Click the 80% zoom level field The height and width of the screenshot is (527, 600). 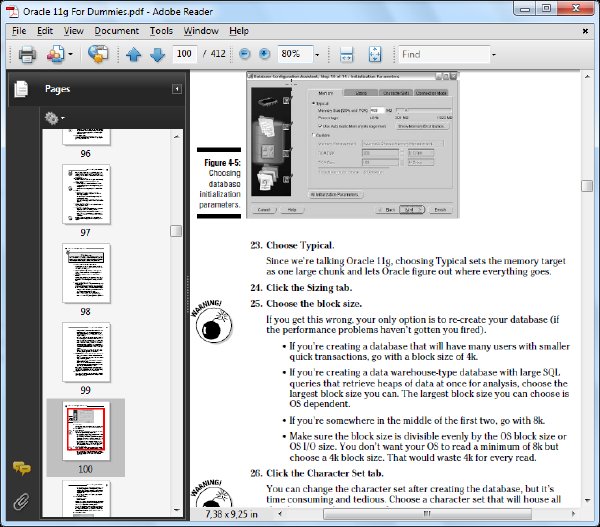click(x=295, y=54)
